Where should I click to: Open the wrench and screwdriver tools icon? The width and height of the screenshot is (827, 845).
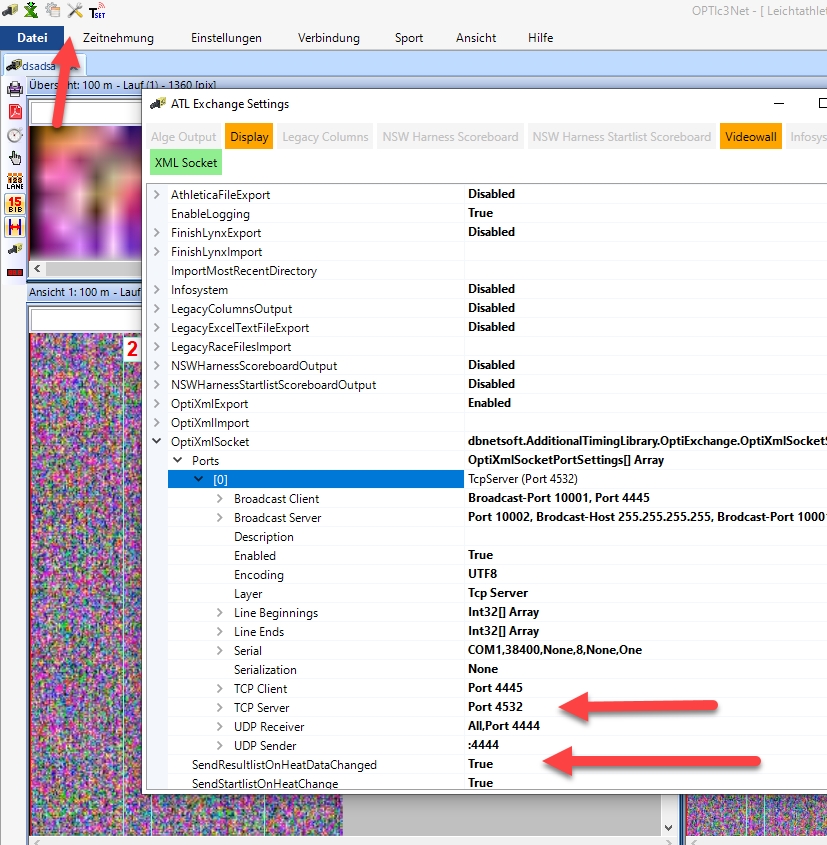point(75,11)
